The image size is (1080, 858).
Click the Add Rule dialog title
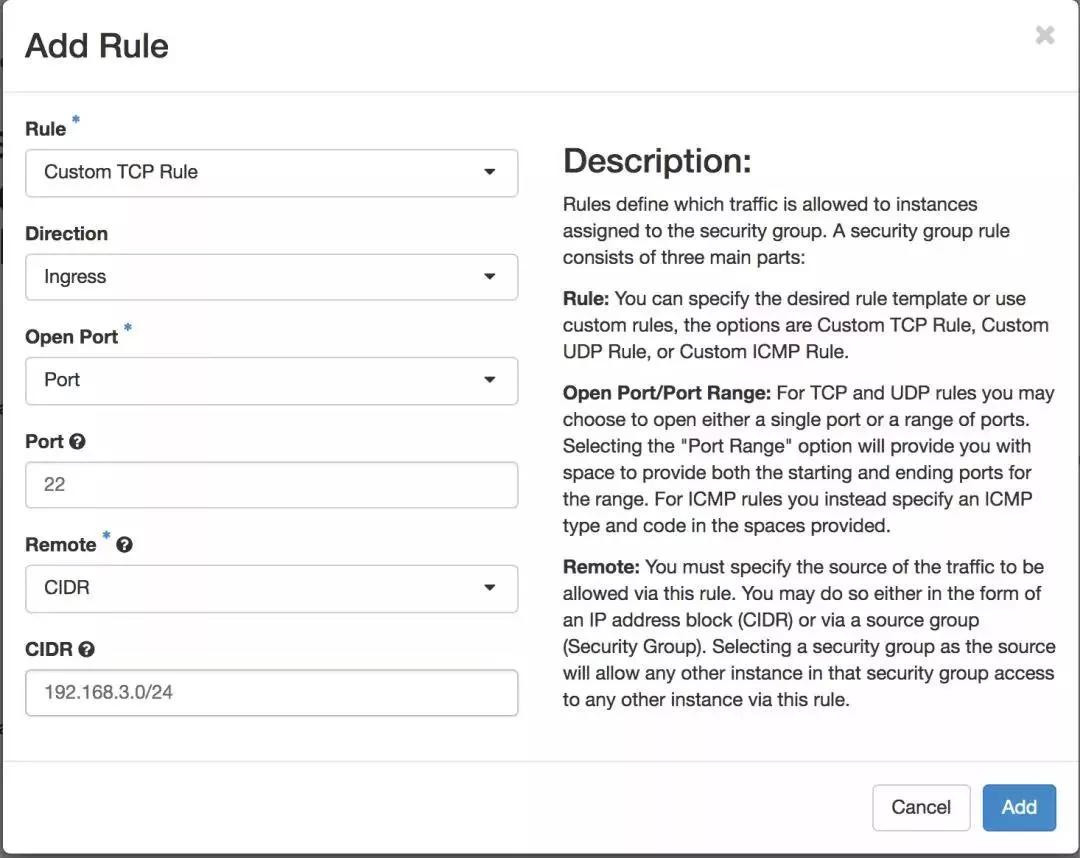coord(96,46)
